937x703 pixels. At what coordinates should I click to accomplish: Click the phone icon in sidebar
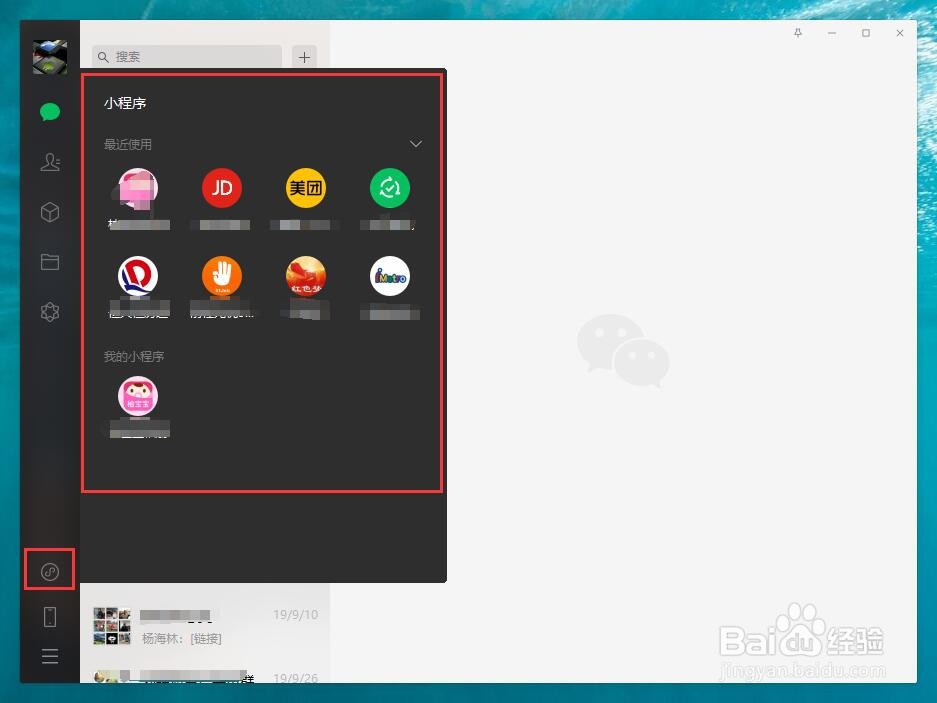(x=50, y=616)
